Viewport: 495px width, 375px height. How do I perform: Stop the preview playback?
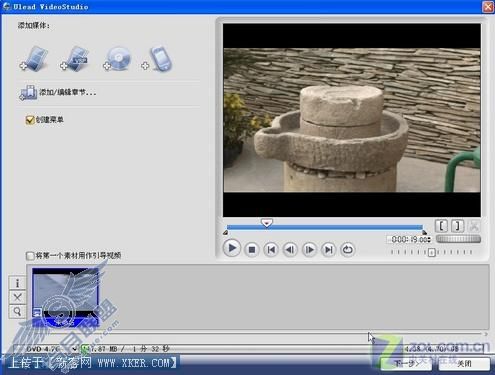coord(252,249)
